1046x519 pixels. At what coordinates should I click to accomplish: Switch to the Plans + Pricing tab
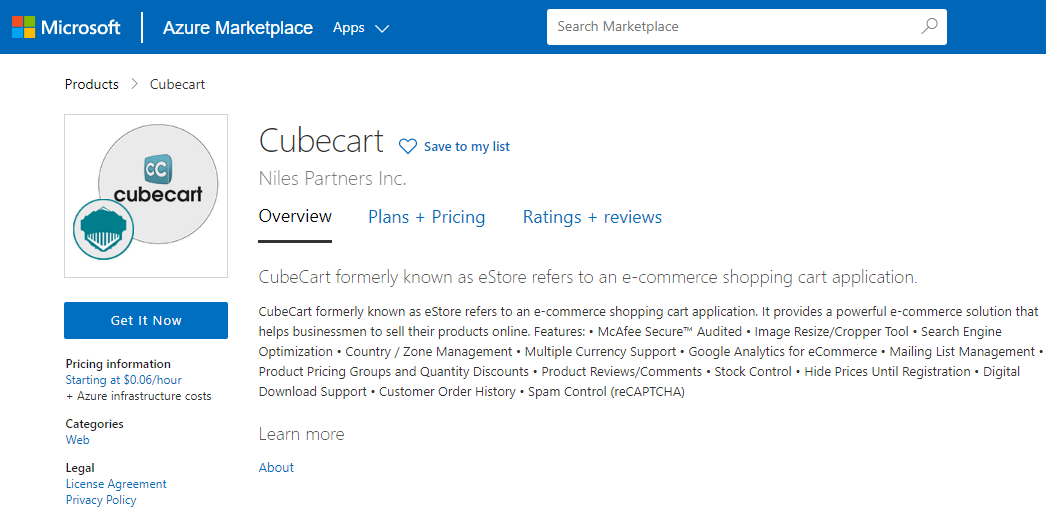coord(427,217)
